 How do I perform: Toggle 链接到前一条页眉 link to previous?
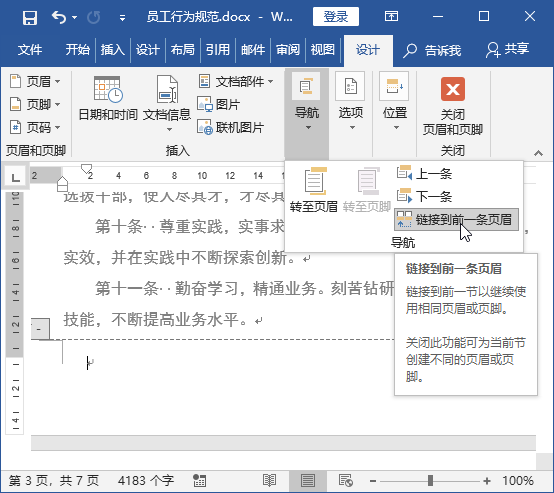pyautogui.click(x=456, y=219)
